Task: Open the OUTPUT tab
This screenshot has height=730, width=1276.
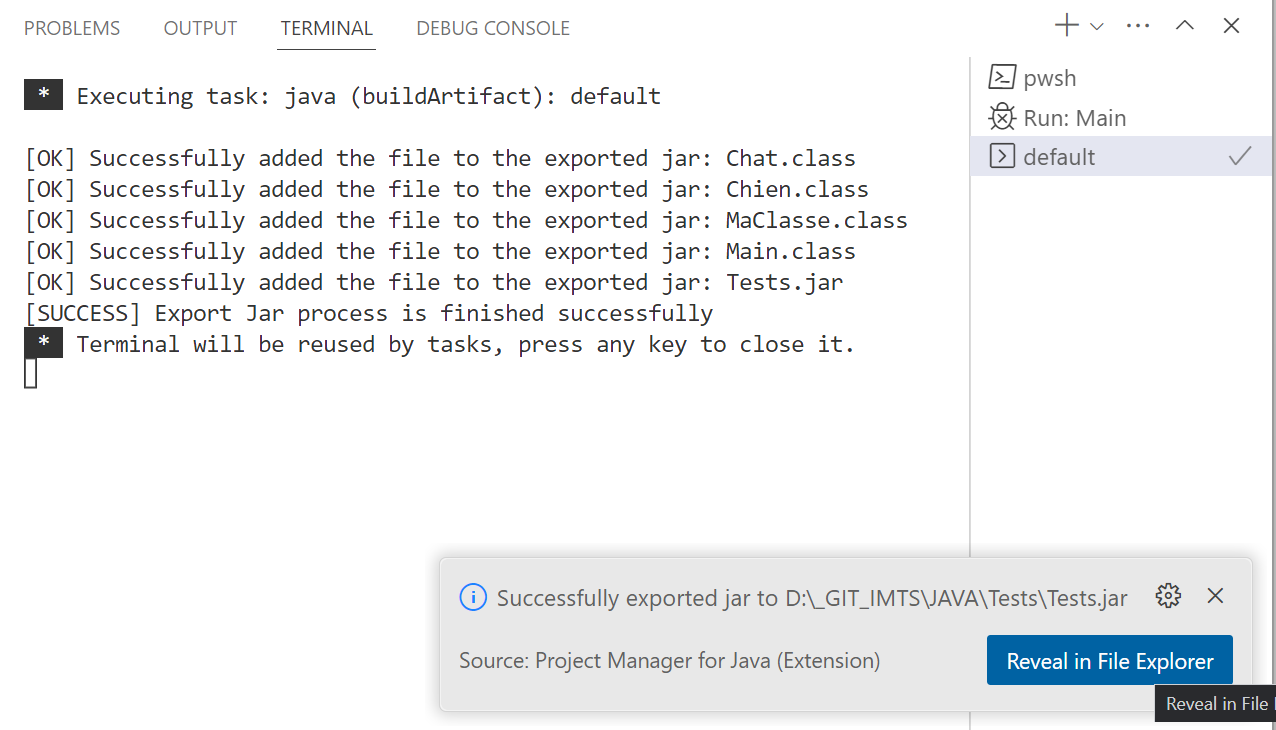Action: (200, 29)
